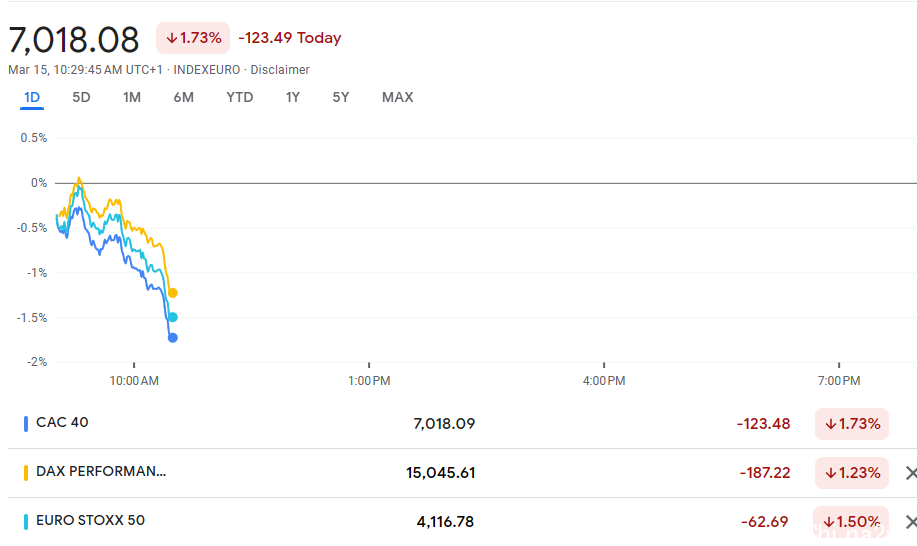Click the teal EURO STOXX endpoint dot
Image resolution: width=917 pixels, height=546 pixels.
(x=173, y=317)
